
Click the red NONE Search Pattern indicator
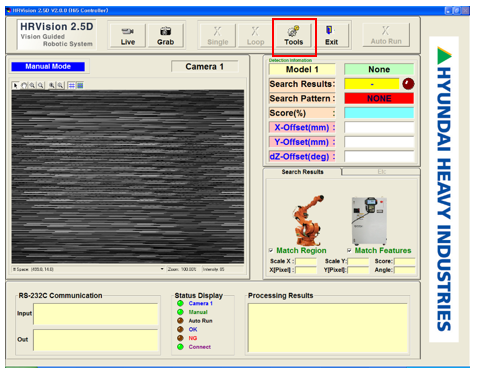tap(379, 98)
